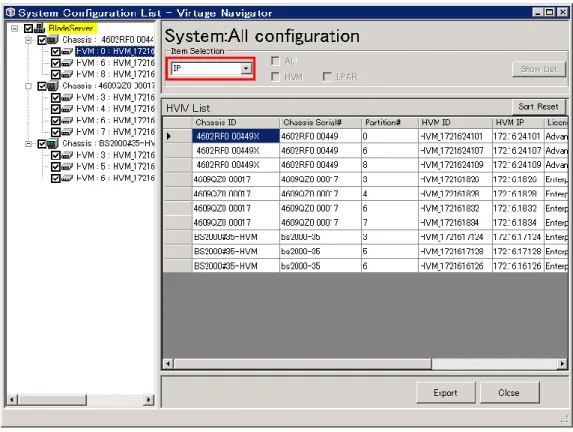Click the BladeServer root network icon
573x432 pixels.
pos(39,28)
